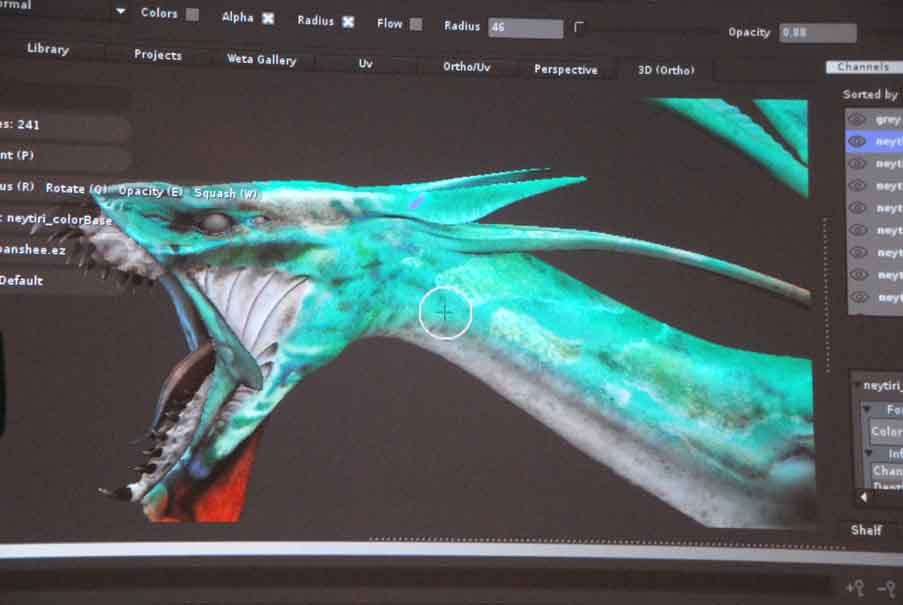Select the highlighted neytiri channel name
Screen dimensions: 903x605
pyautogui.click(x=889, y=142)
